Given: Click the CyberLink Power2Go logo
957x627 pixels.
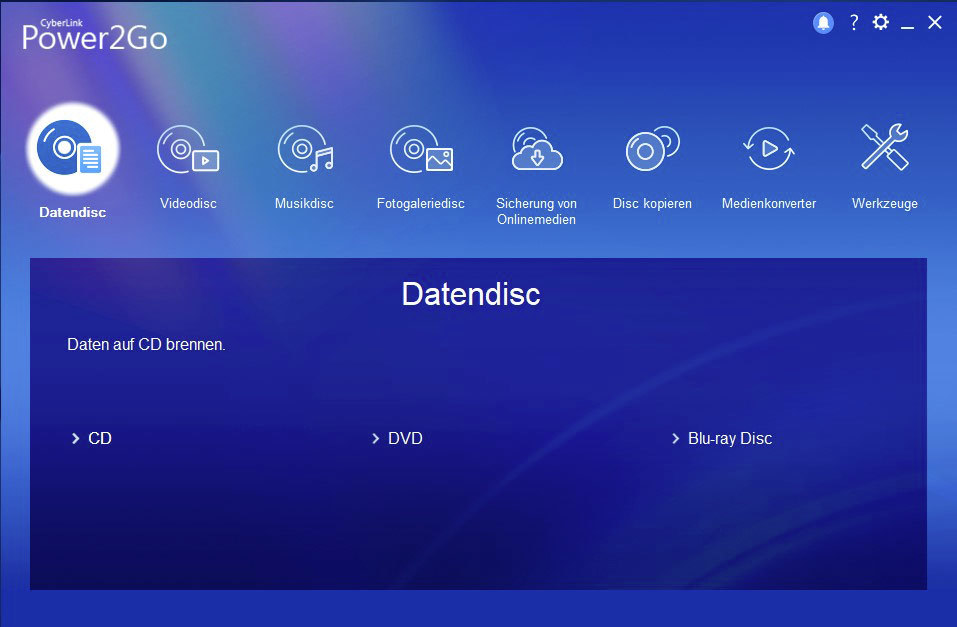Looking at the screenshot, I should (94, 35).
